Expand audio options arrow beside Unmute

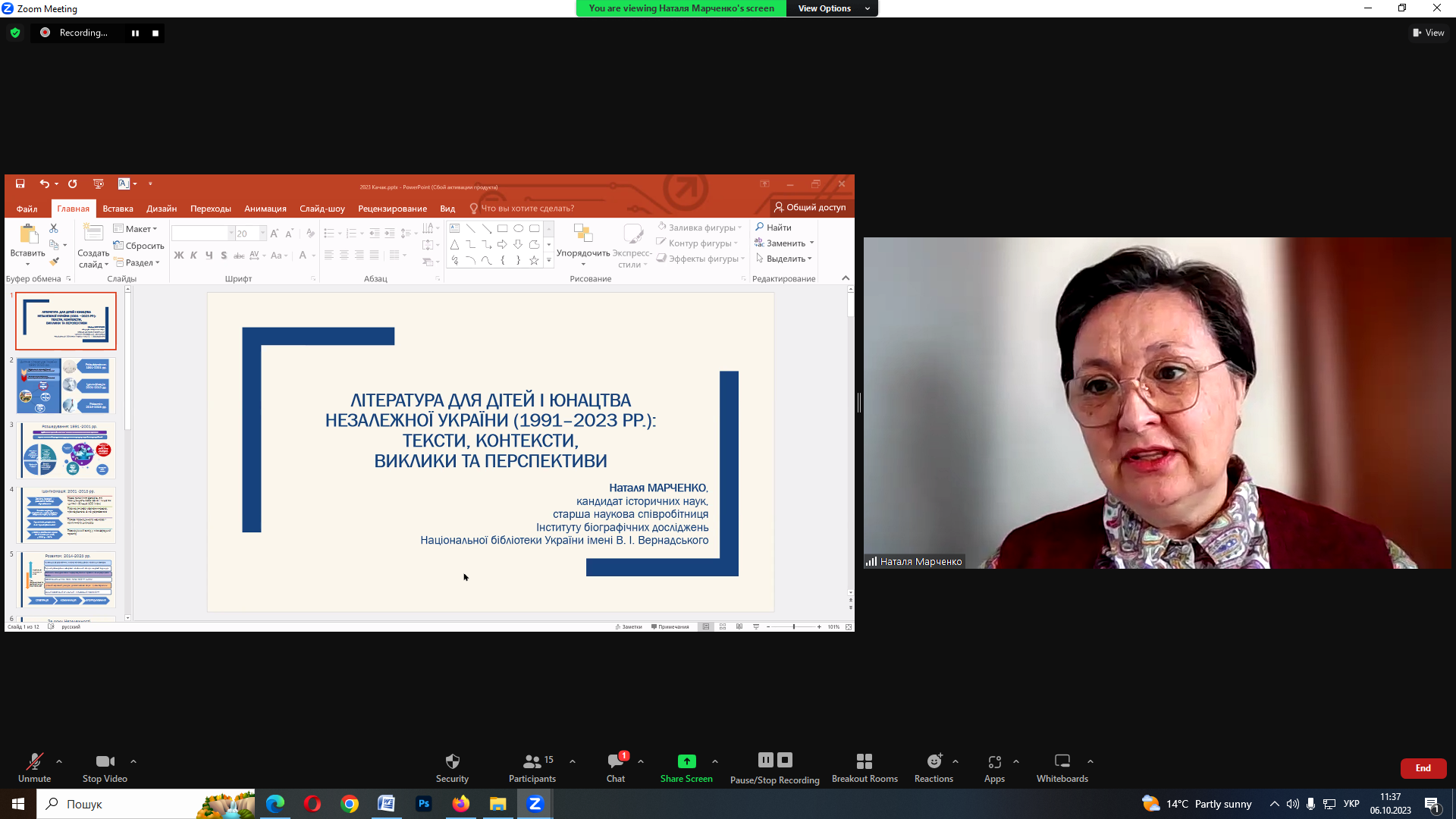click(59, 761)
